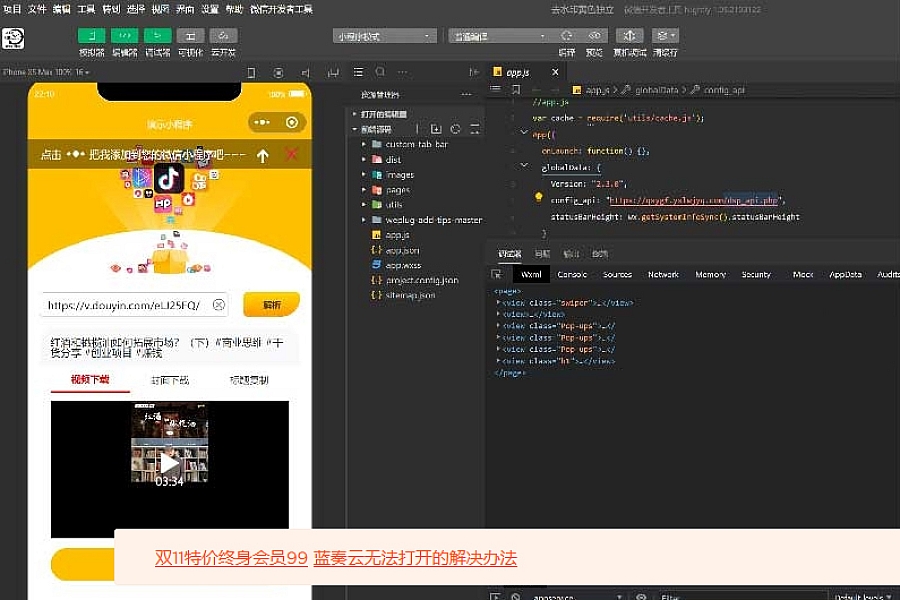Click the 双11特价终身会员99 link

[x=231, y=558]
